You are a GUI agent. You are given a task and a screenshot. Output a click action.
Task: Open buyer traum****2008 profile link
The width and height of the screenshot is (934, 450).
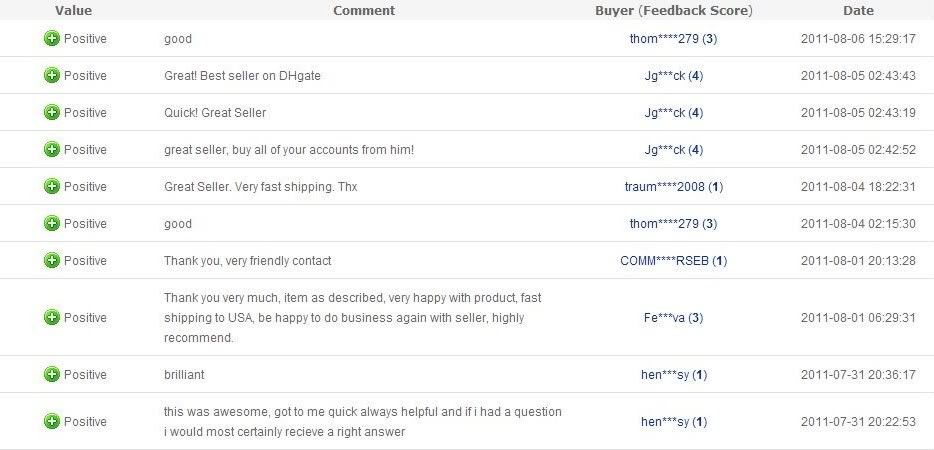tap(665, 187)
